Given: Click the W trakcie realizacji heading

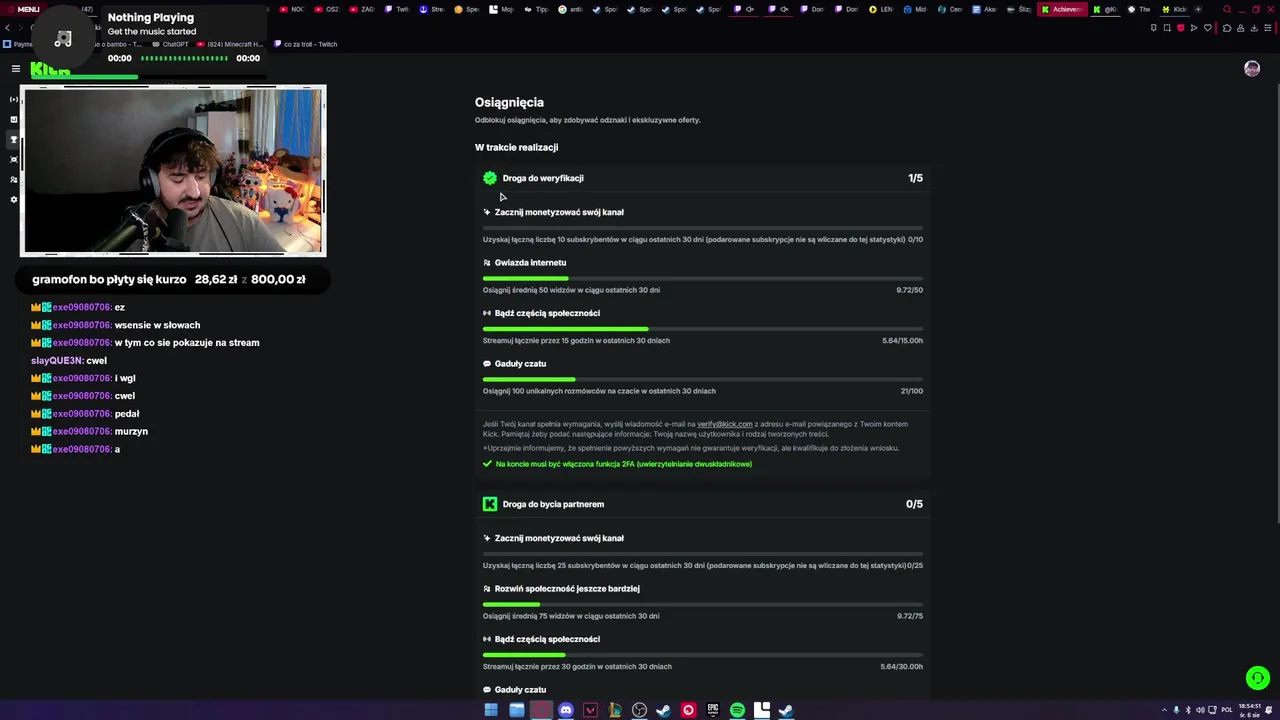Looking at the screenshot, I should [x=516, y=147].
